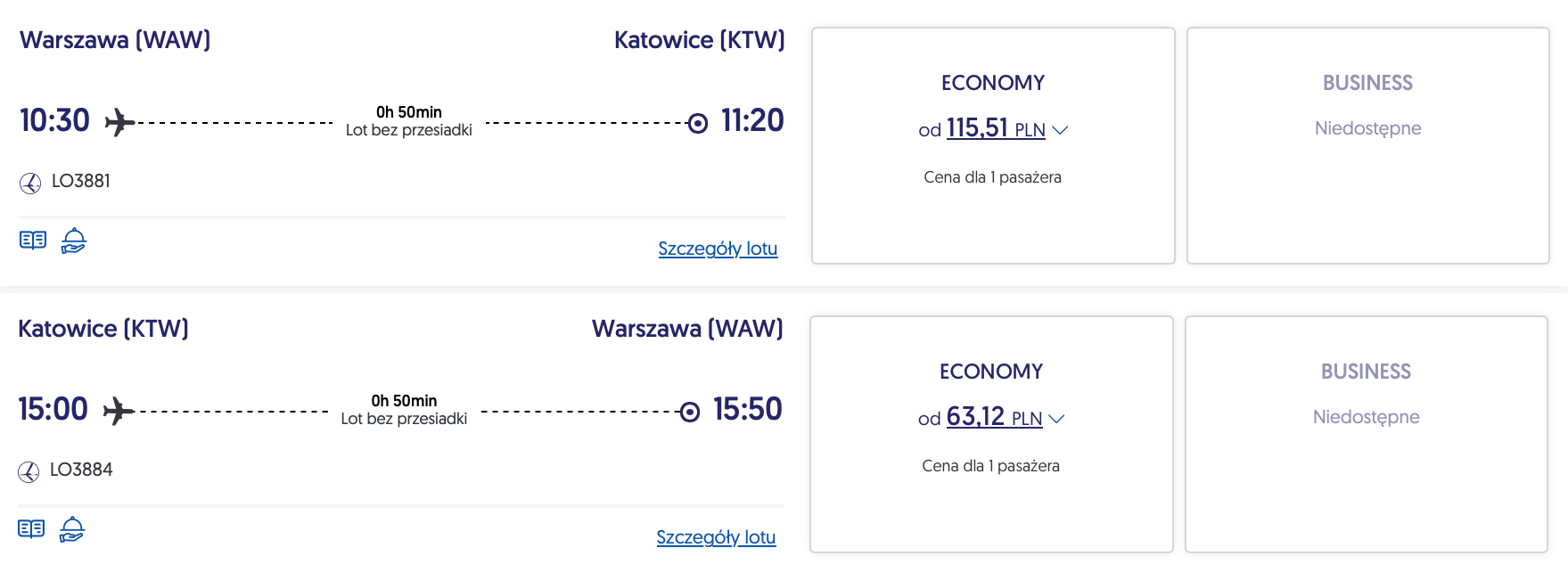1568x564 pixels.
Task: Click the press icon for flight LO3881
Action: pos(33,241)
